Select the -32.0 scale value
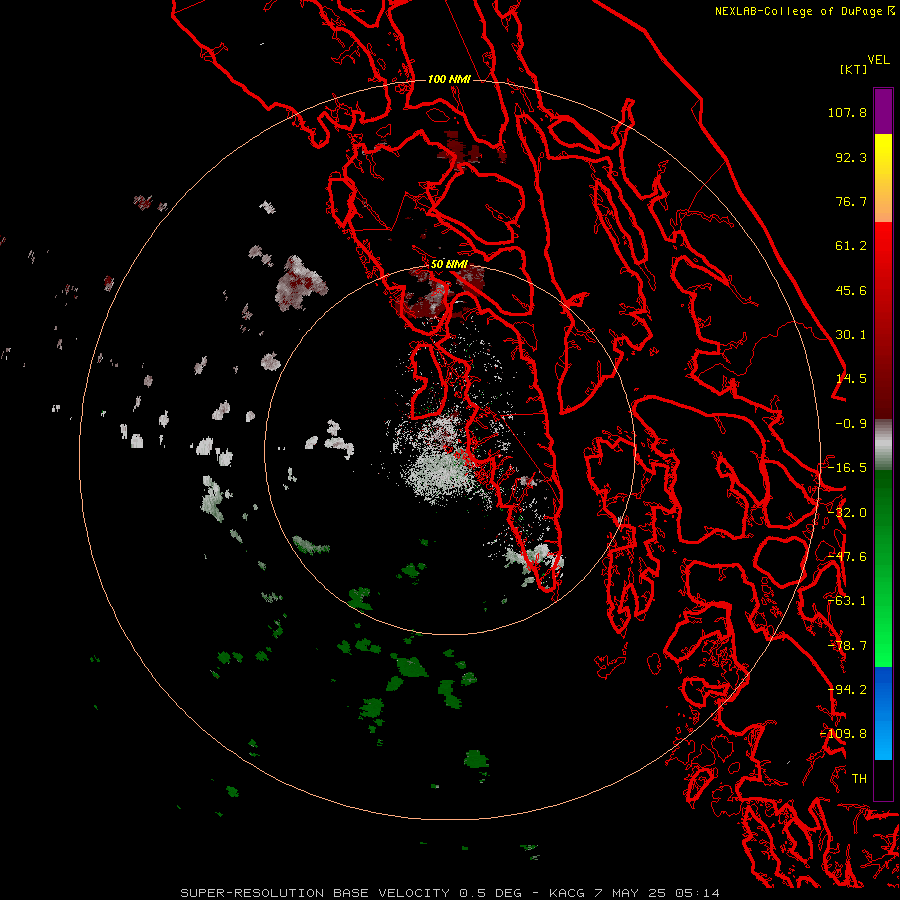The image size is (900, 900). (847, 513)
